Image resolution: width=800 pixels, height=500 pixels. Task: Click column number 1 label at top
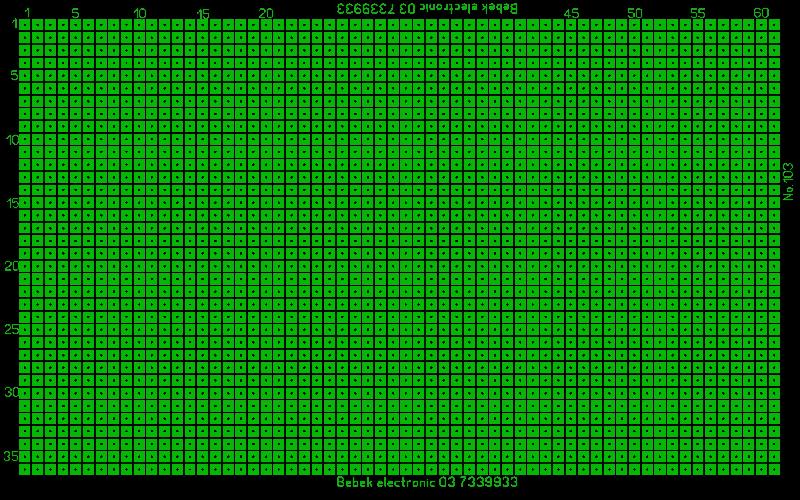[26, 13]
